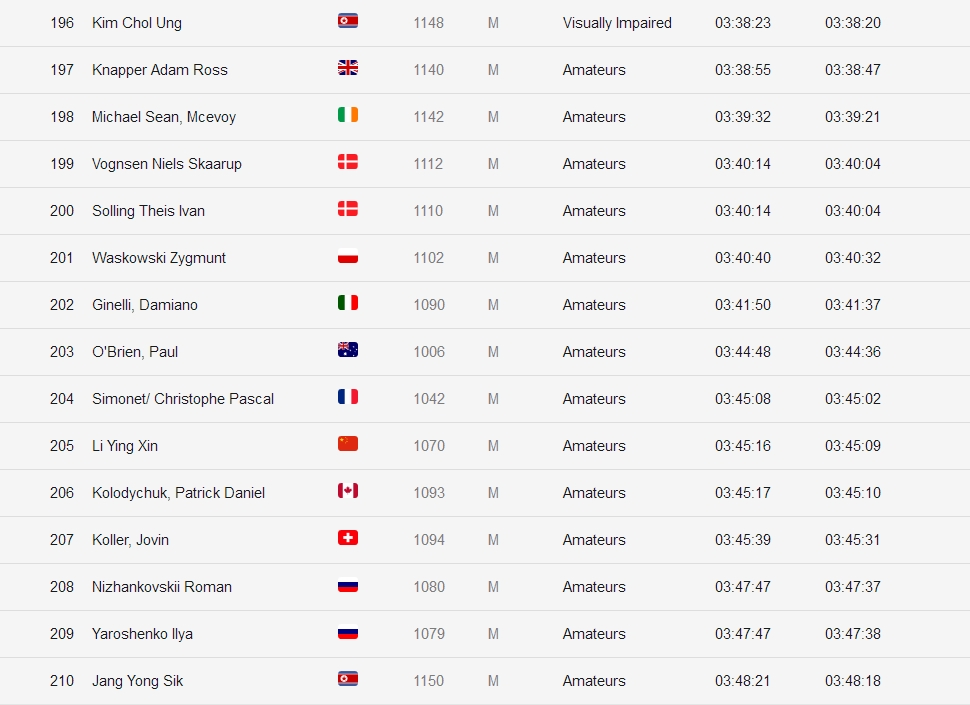Viewport: 970px width, 705px height.
Task: Open runner name Solling Theis Ivan
Action: point(148,211)
